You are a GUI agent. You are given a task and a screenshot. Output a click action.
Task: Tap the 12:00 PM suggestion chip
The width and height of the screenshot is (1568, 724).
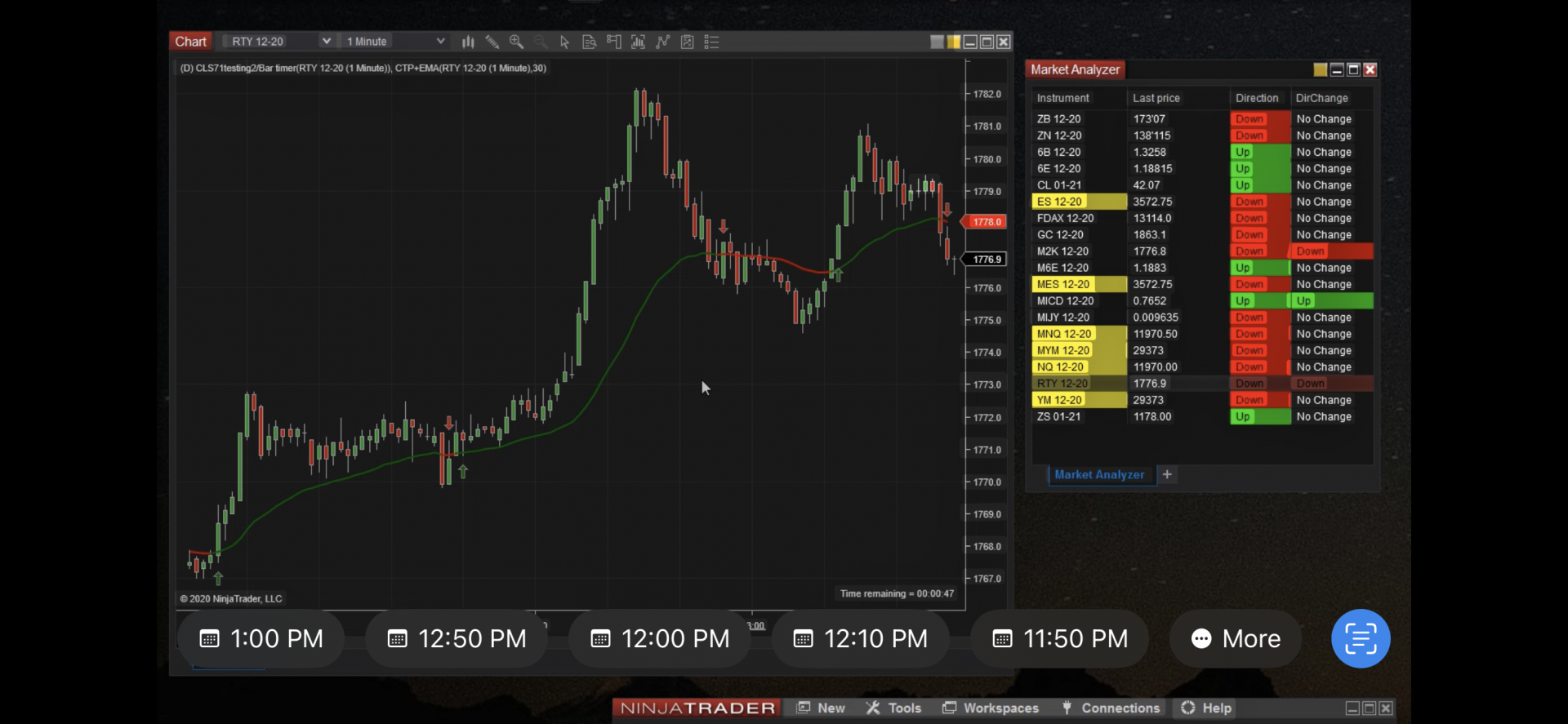coord(660,638)
